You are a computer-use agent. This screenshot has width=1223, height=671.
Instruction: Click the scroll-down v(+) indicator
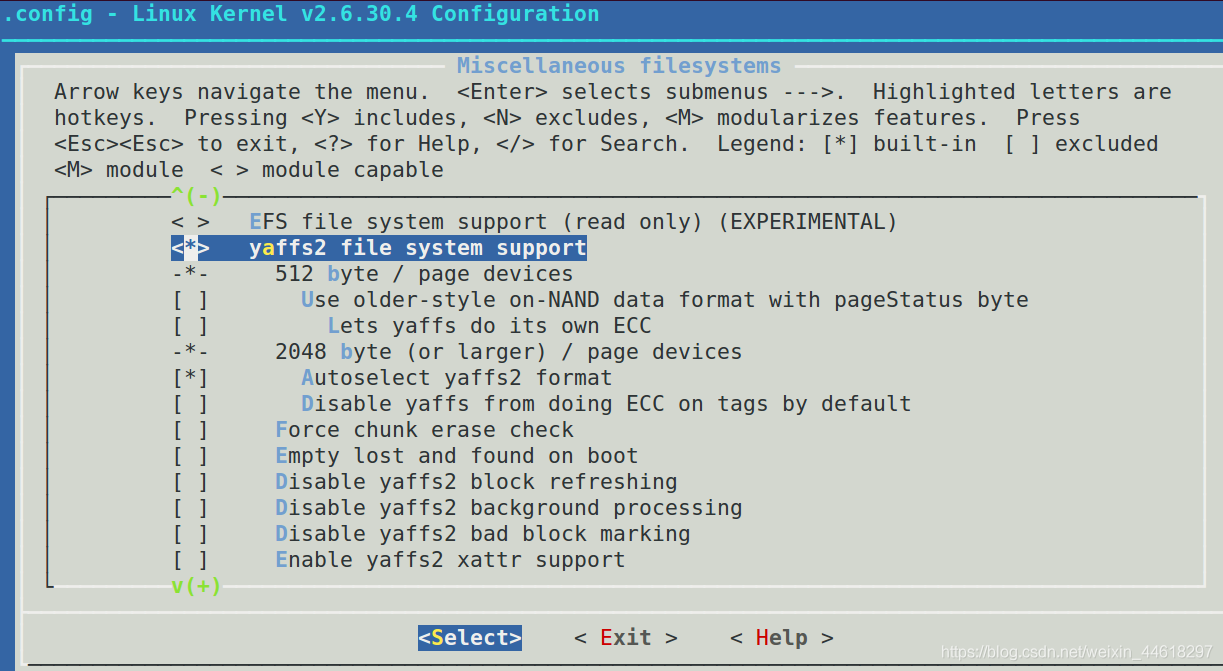195,586
